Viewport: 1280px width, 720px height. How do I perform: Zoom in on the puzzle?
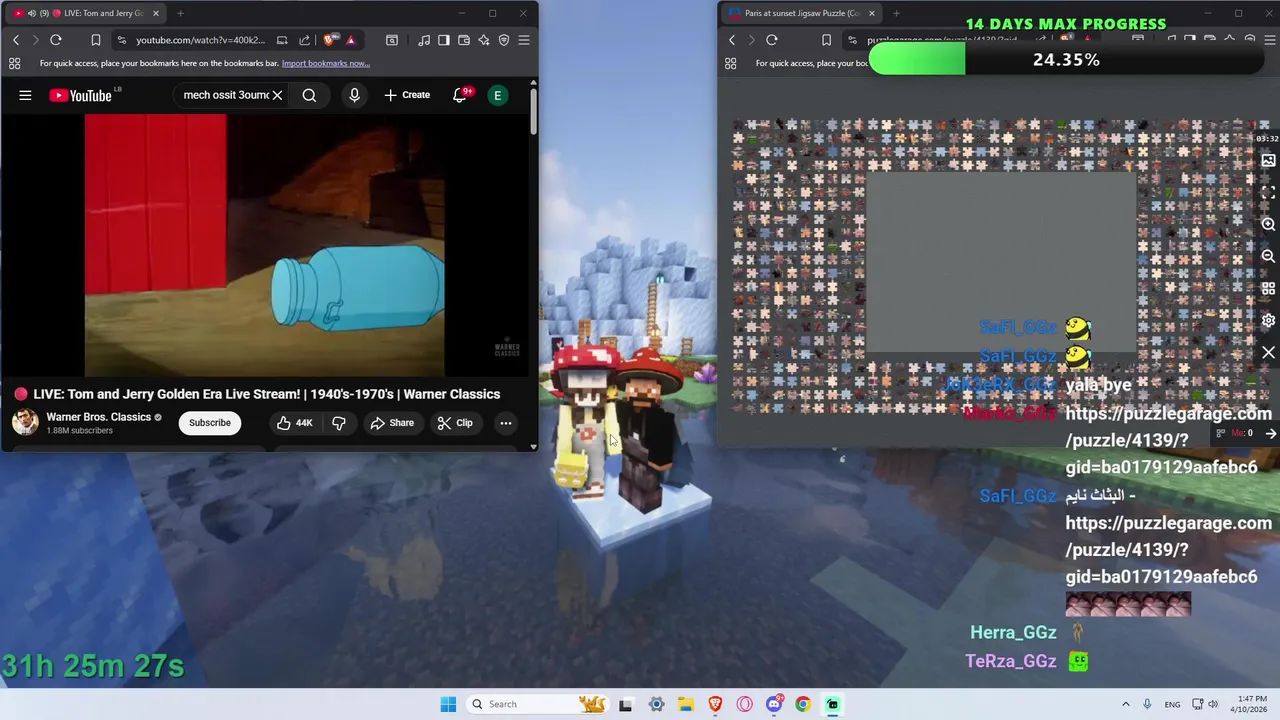click(x=1268, y=225)
